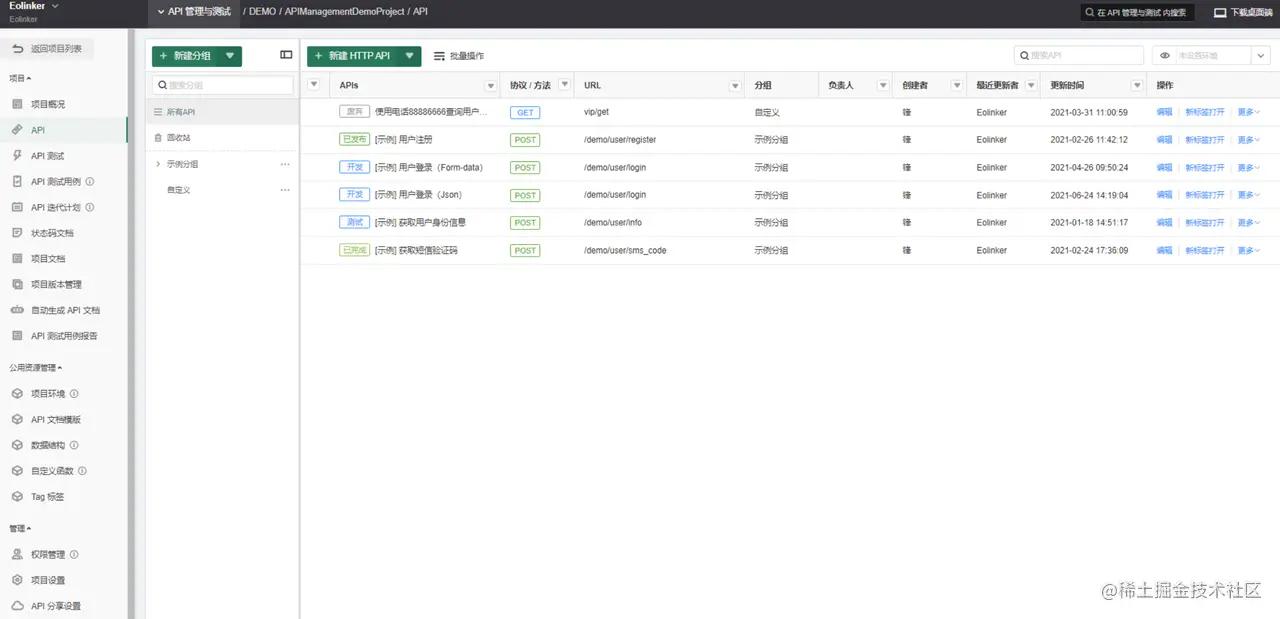Click 编辑 for /demo/user/sms_code row

pos(1165,251)
